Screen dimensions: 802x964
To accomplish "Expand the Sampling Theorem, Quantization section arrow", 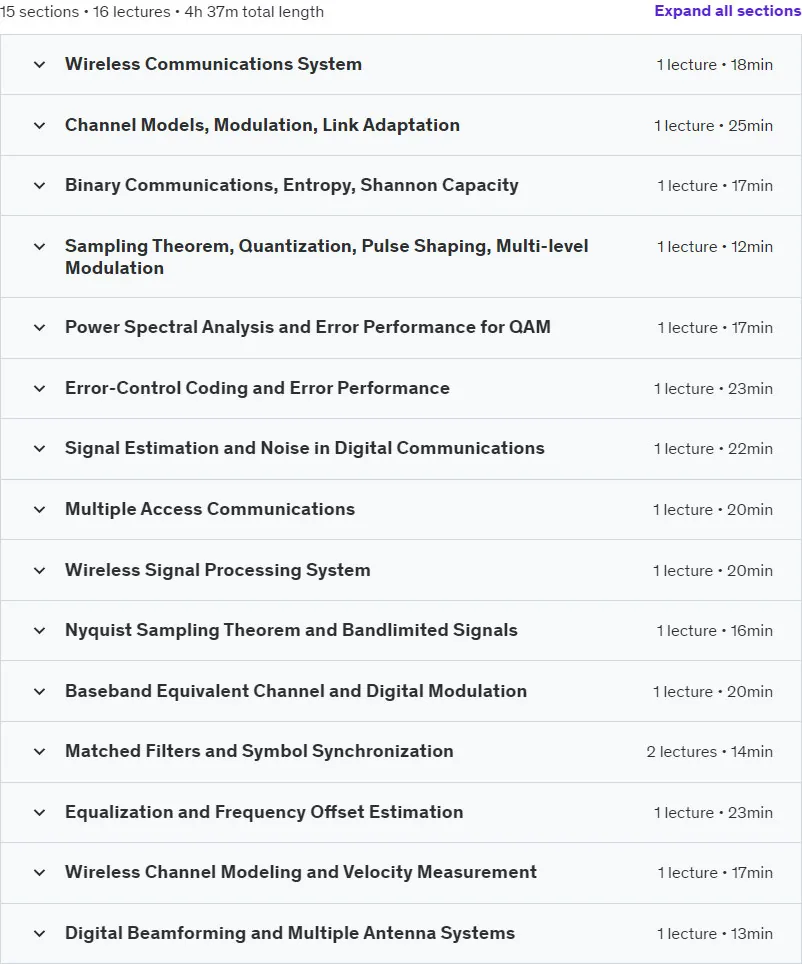I will click(39, 247).
